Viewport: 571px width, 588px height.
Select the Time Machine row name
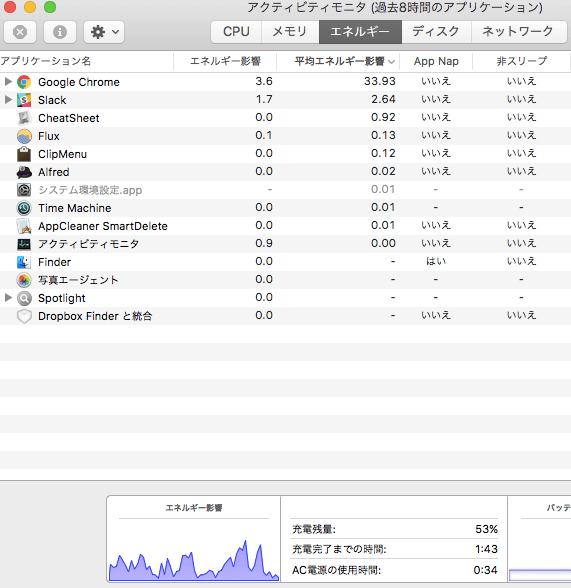coord(75,208)
